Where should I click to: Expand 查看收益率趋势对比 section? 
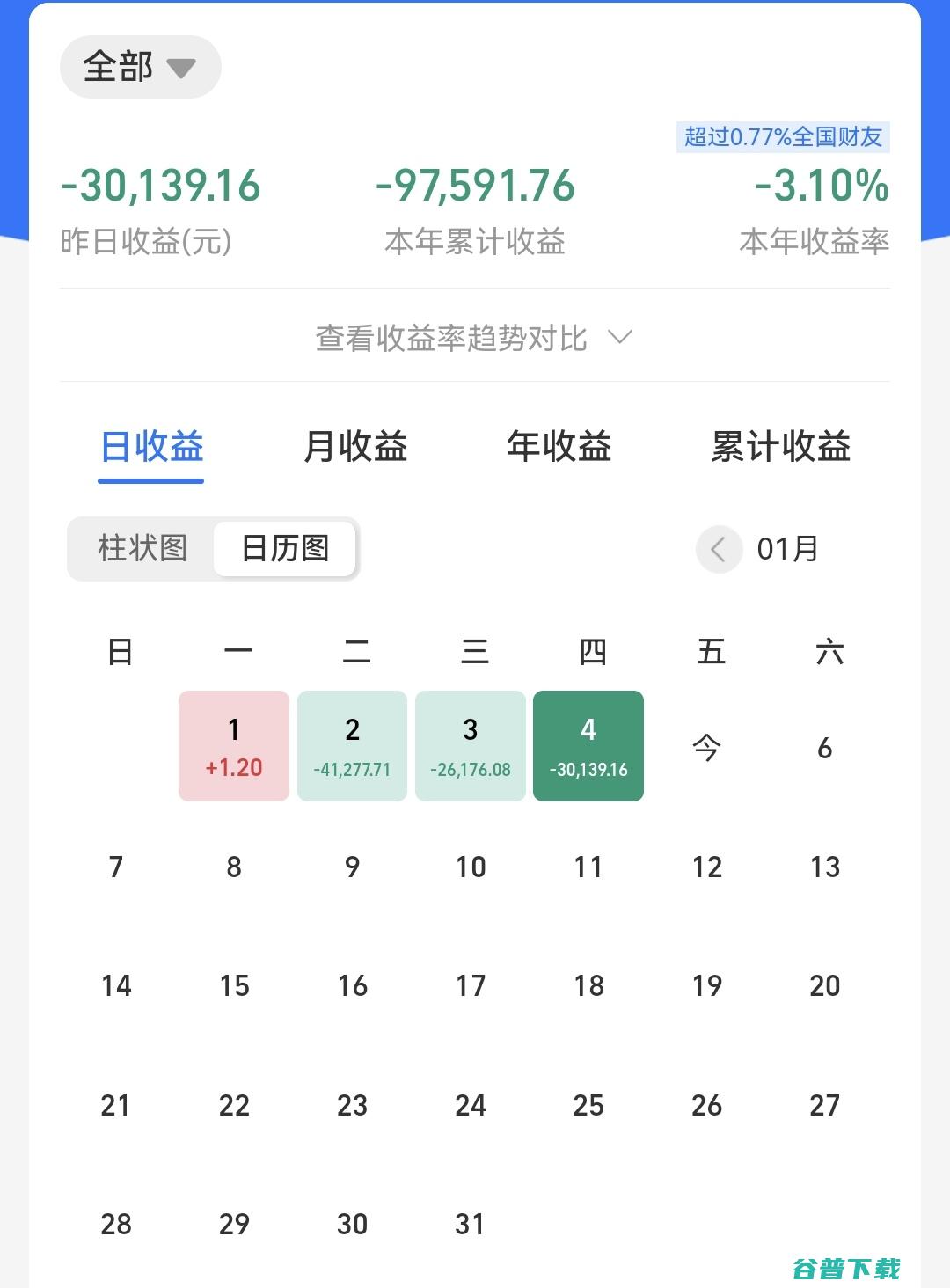point(474,337)
